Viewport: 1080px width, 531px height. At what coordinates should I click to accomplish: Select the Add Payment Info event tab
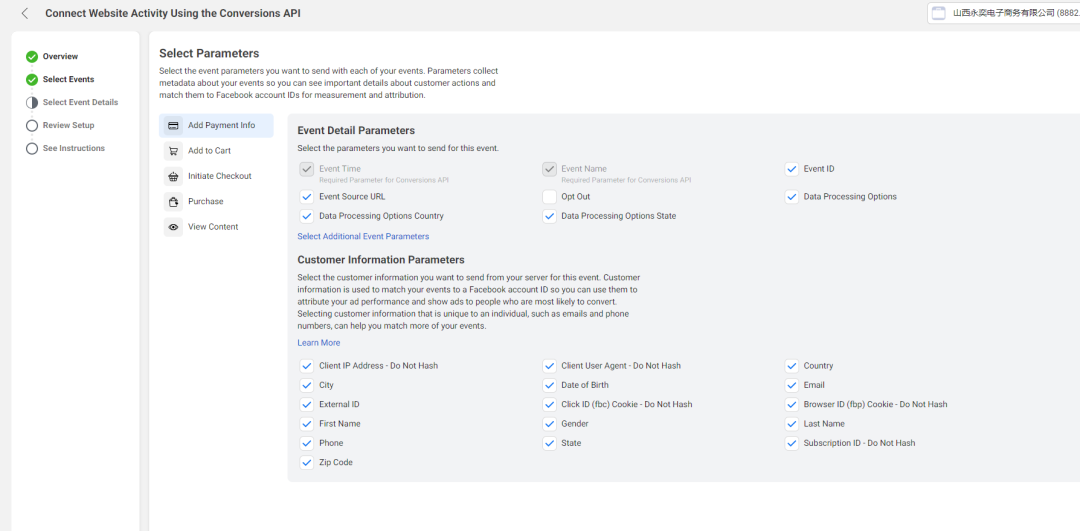216,125
